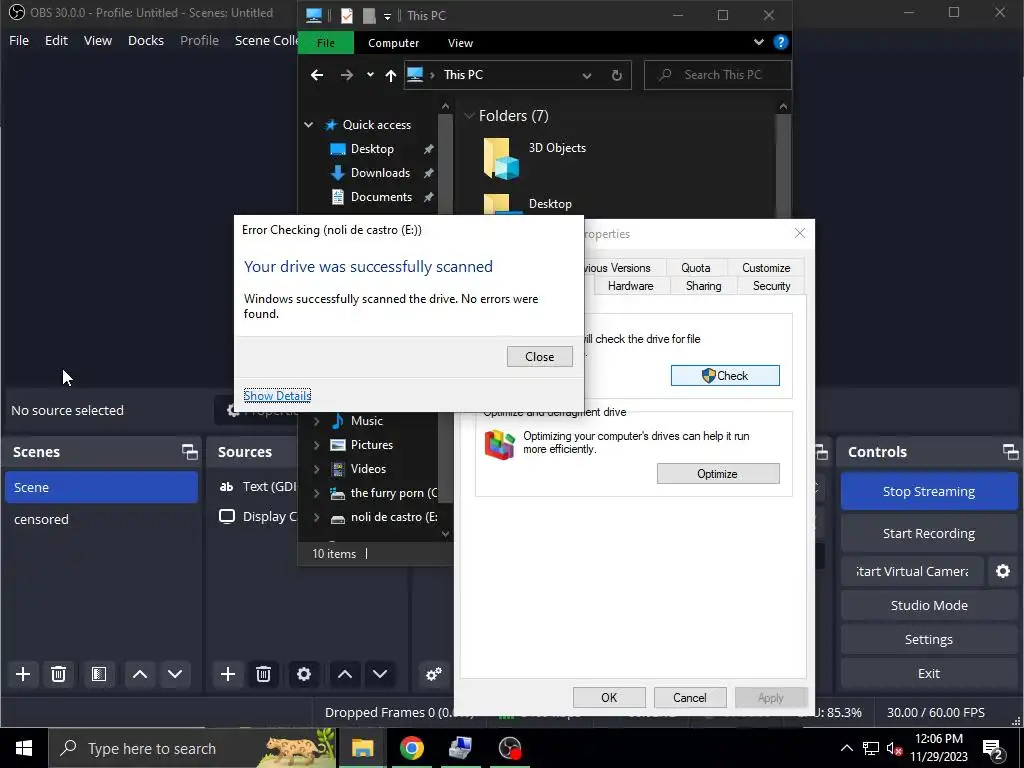1024x768 pixels.
Task: Open recent locations dropdown arrow
Action: pos(370,74)
